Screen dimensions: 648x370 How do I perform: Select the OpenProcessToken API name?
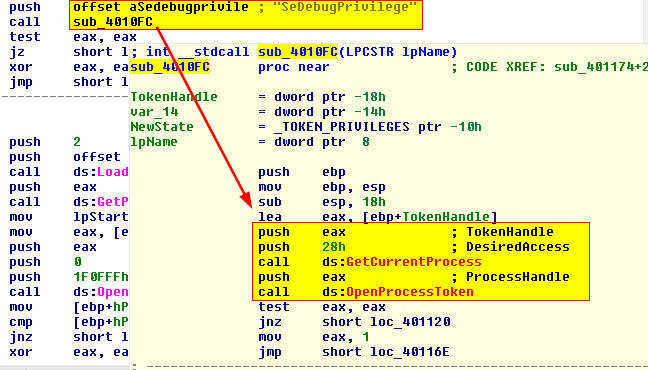(x=410, y=292)
